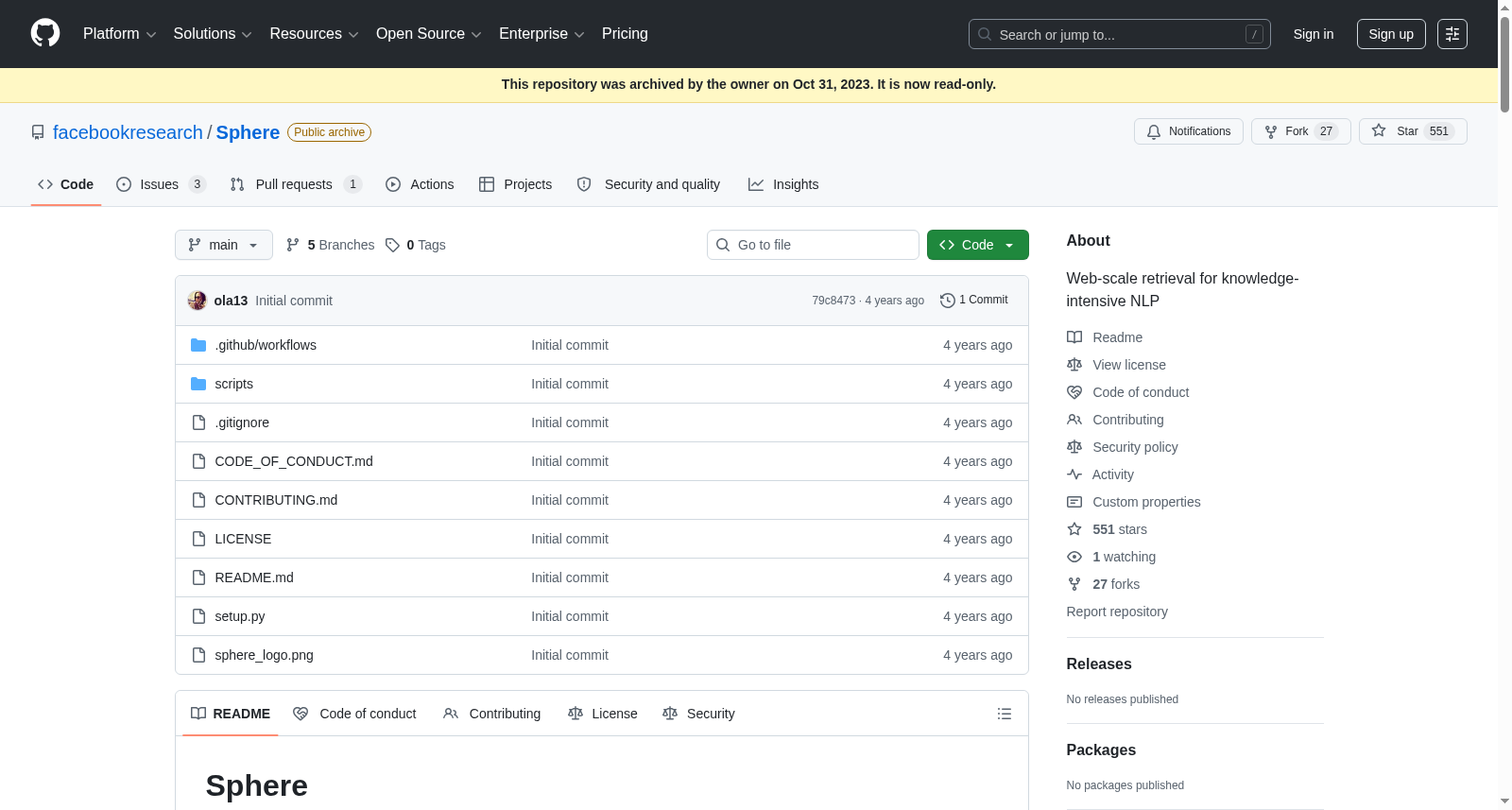
Task: Click the Packages heading link
Action: (x=1101, y=750)
